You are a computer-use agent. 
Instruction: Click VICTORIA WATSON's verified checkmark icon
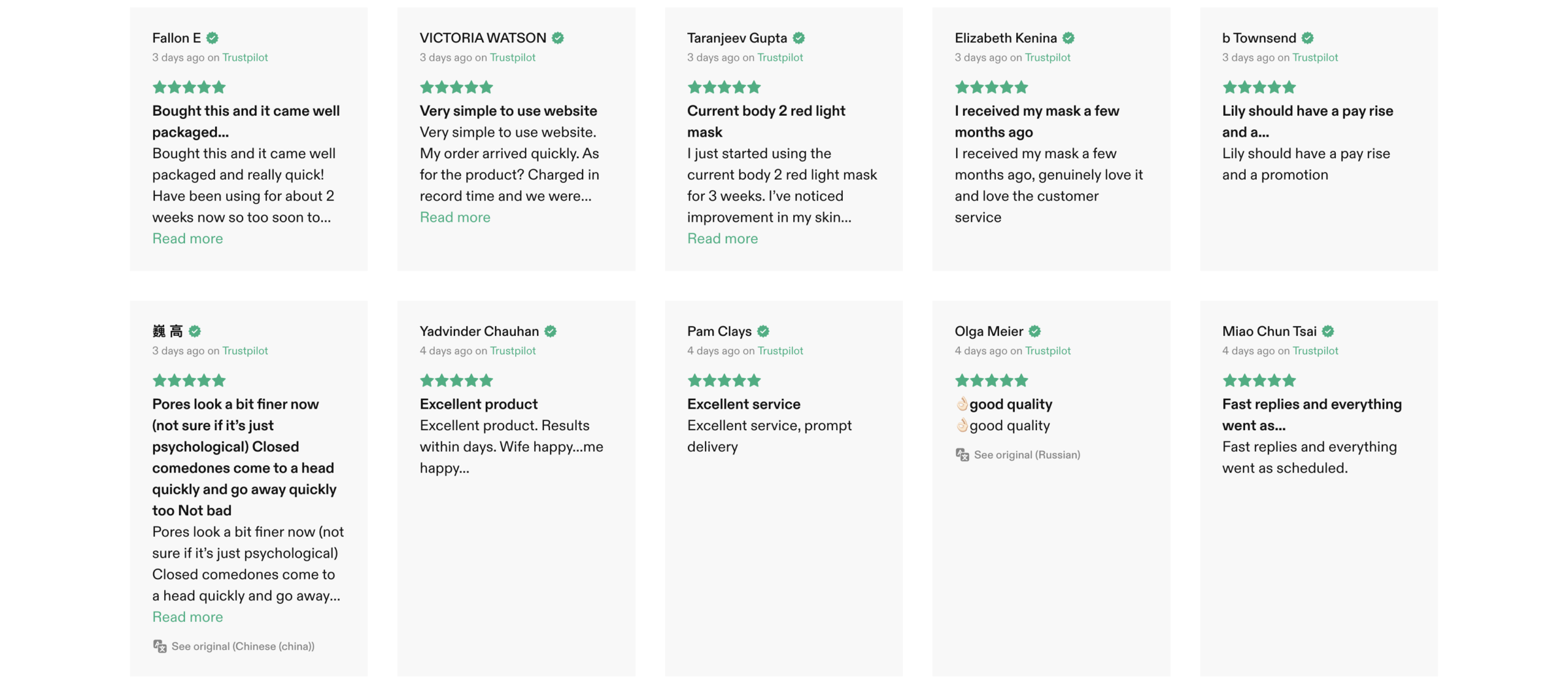557,38
